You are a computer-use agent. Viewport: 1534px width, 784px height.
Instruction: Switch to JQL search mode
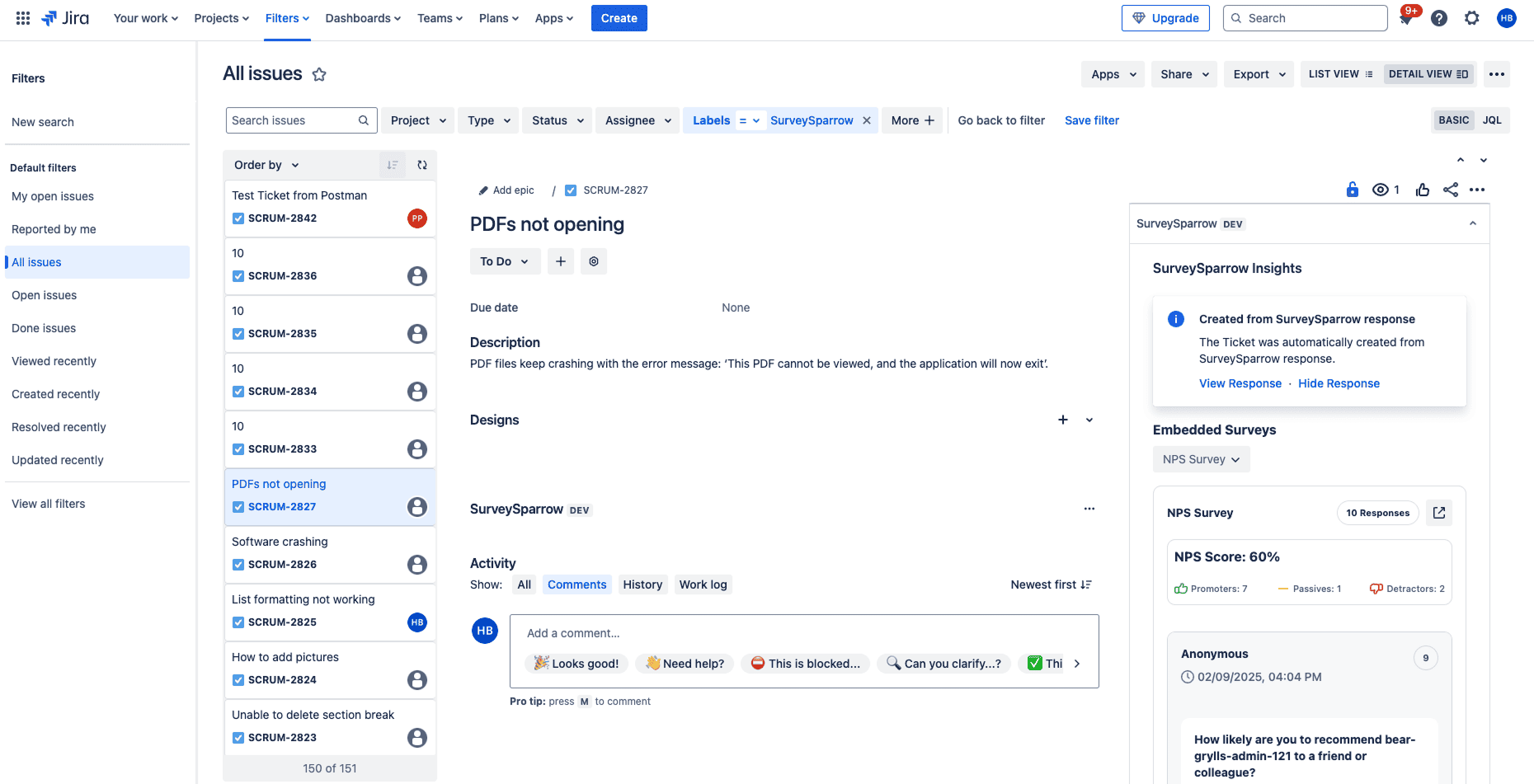[x=1492, y=120]
